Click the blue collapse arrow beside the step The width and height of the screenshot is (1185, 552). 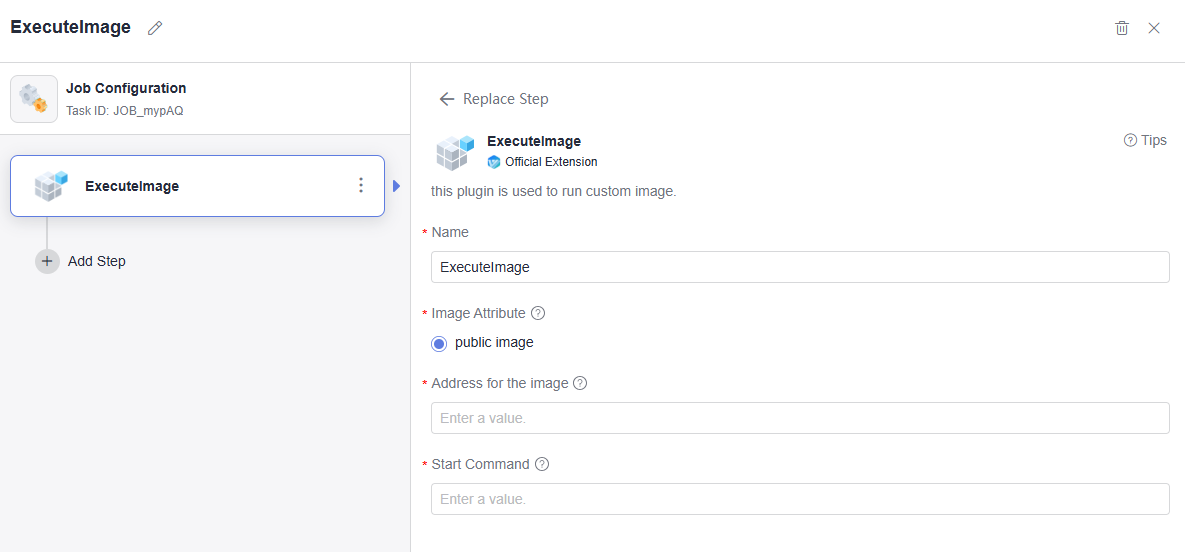[396, 186]
